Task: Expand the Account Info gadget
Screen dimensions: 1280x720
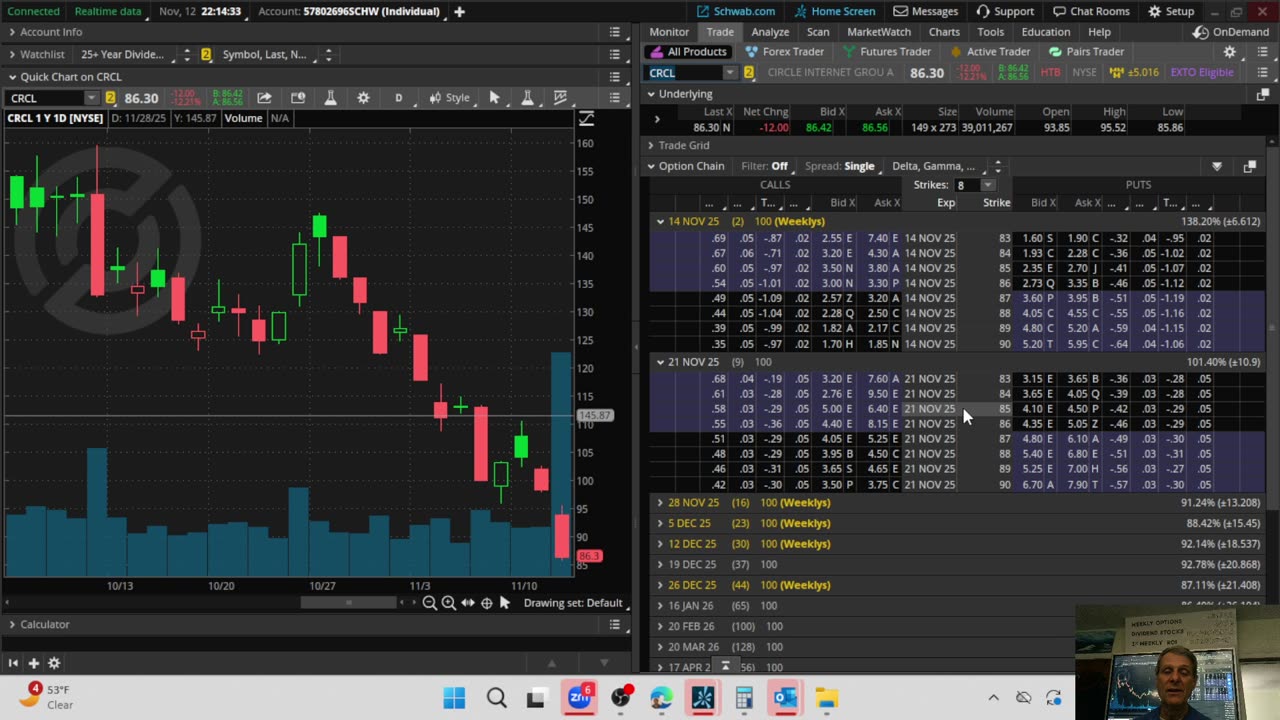Action: [12, 32]
